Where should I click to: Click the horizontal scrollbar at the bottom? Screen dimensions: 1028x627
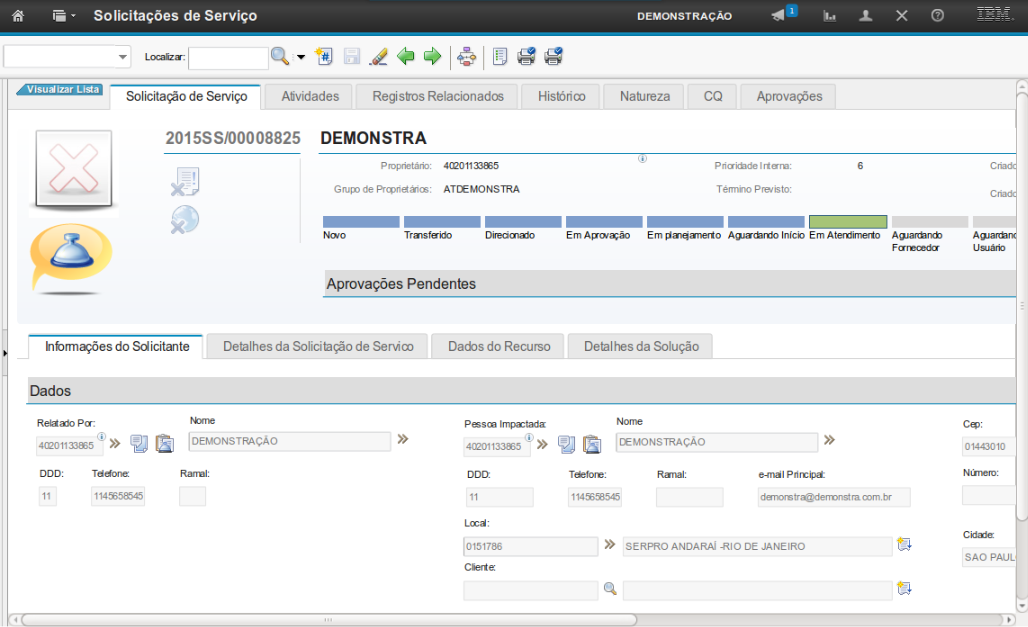pyautogui.click(x=326, y=619)
